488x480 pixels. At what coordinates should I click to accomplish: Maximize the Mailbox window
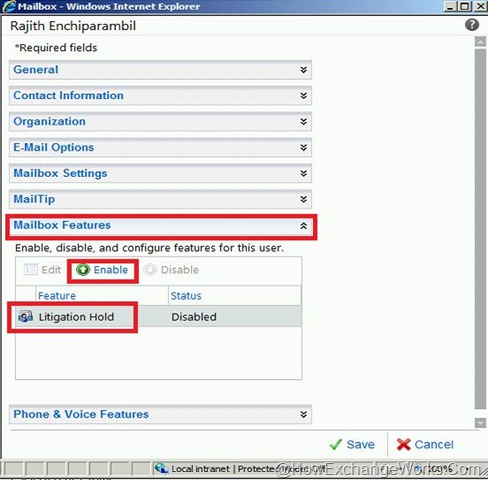point(465,6)
